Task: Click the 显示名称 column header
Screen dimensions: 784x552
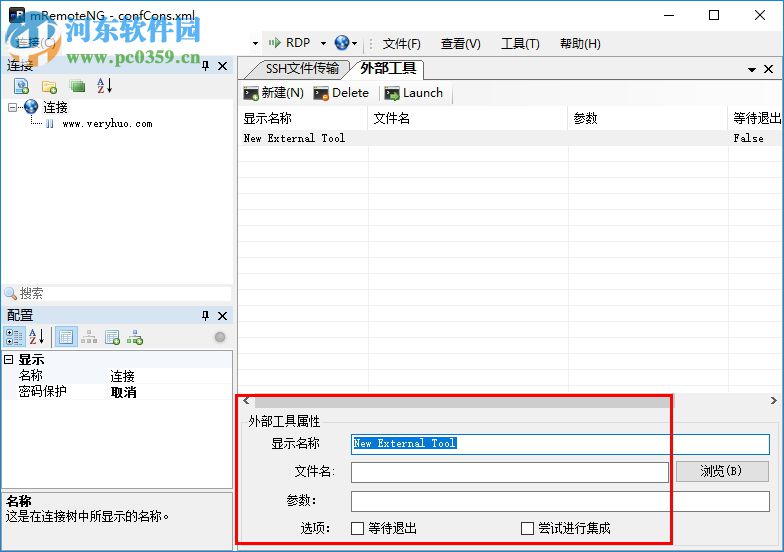Action: click(303, 118)
